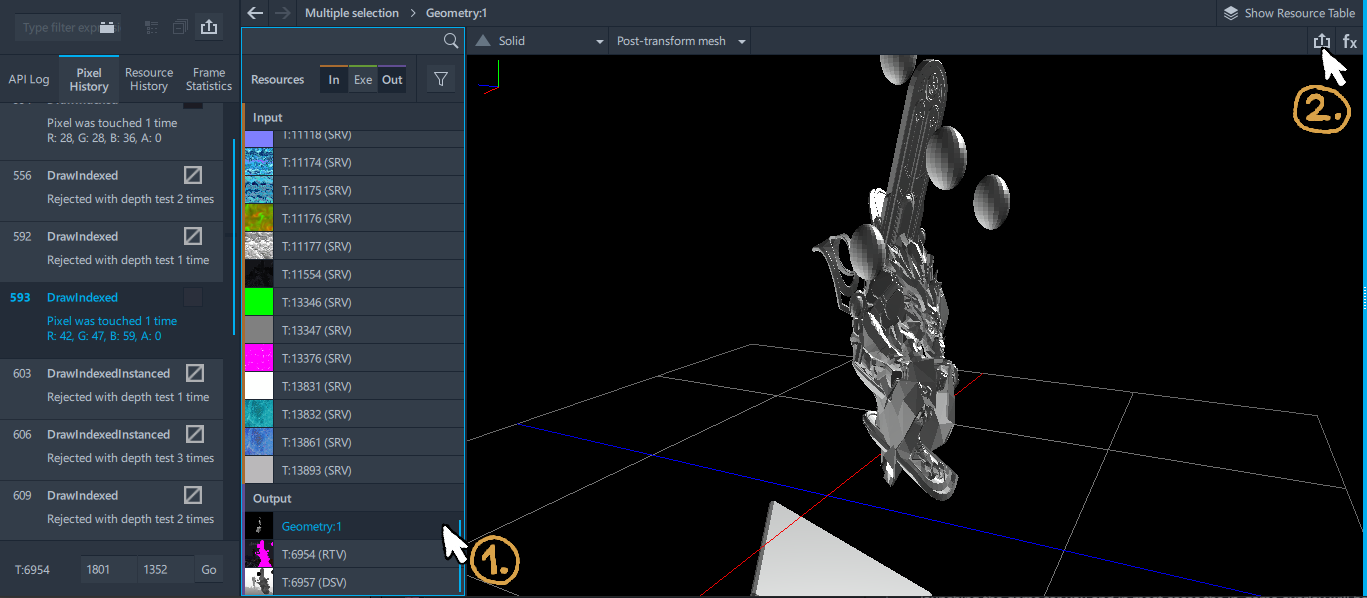
Task: Switch to the Resource History tab
Action: (149, 79)
